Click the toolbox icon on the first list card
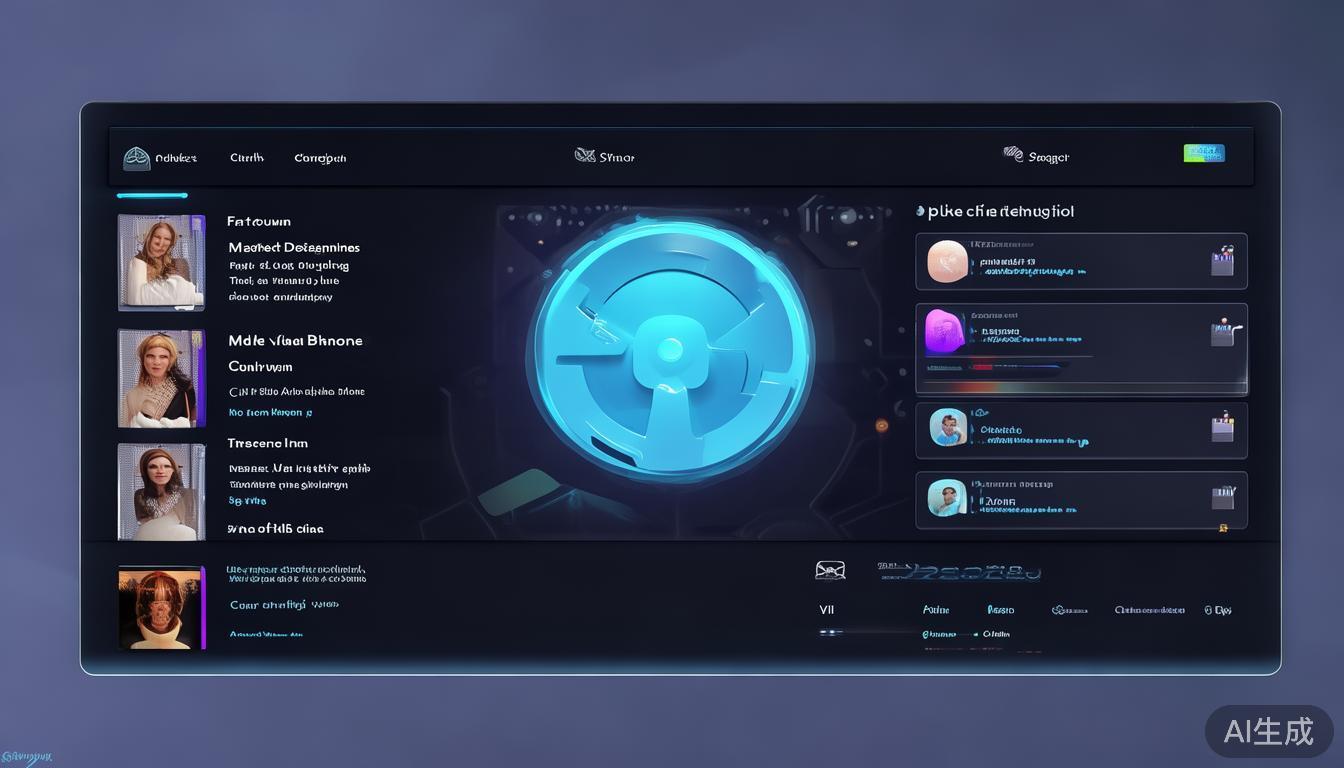This screenshot has height=768, width=1344. 1222,262
